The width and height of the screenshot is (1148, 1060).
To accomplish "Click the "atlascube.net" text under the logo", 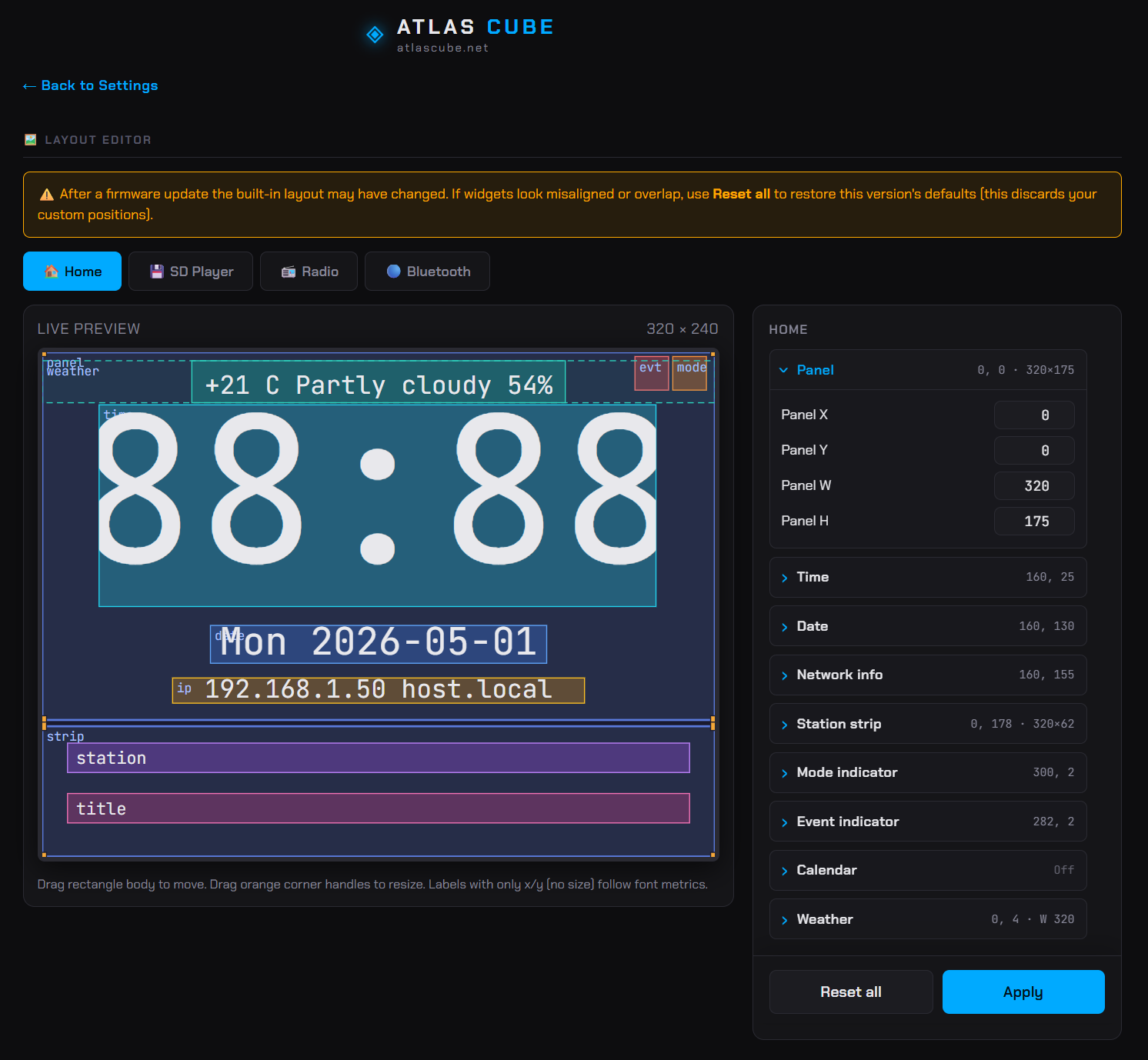I will tap(443, 48).
